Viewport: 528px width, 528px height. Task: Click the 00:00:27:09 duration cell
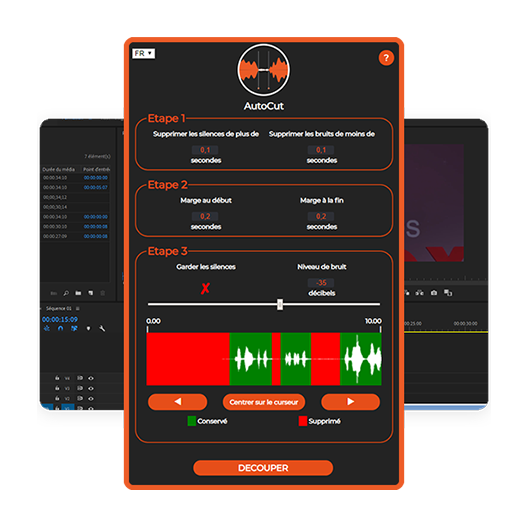click(55, 236)
